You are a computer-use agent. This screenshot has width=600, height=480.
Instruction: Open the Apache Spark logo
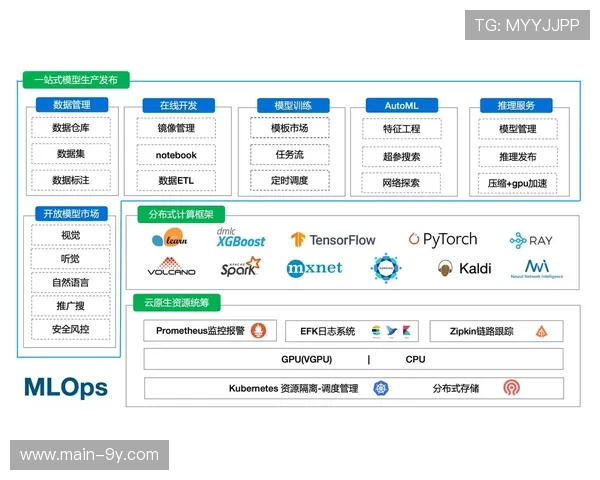click(x=240, y=267)
